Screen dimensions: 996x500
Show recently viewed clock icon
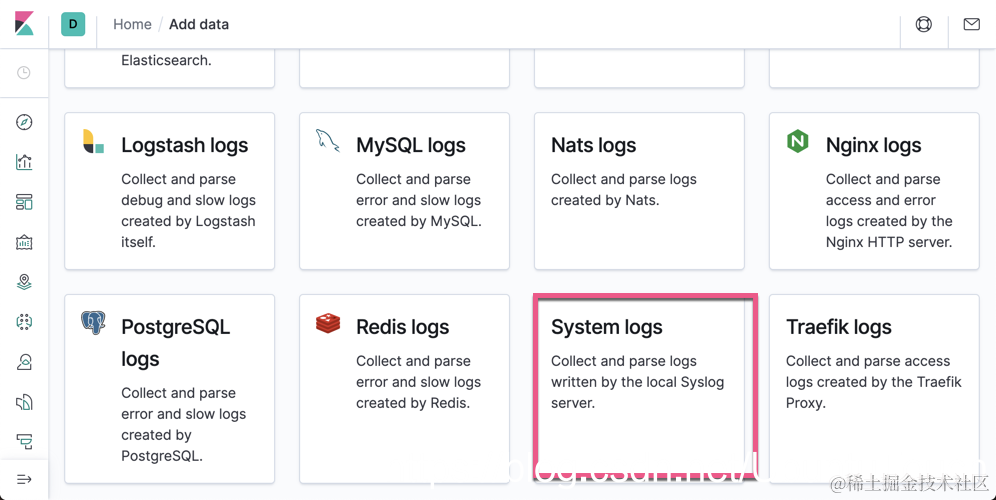(x=24, y=72)
